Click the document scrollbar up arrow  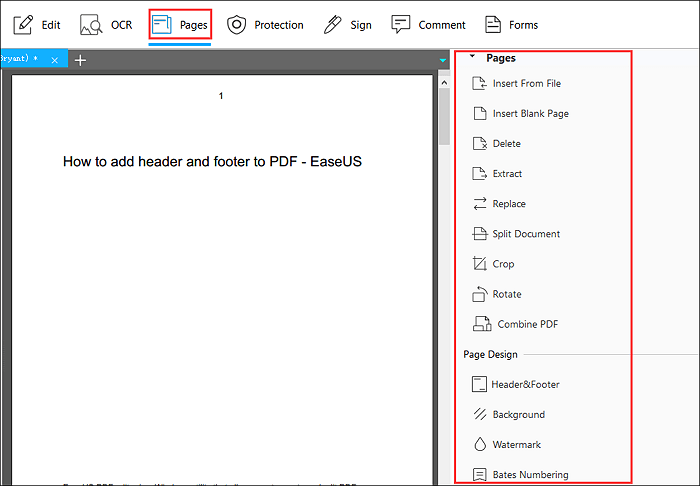[444, 83]
